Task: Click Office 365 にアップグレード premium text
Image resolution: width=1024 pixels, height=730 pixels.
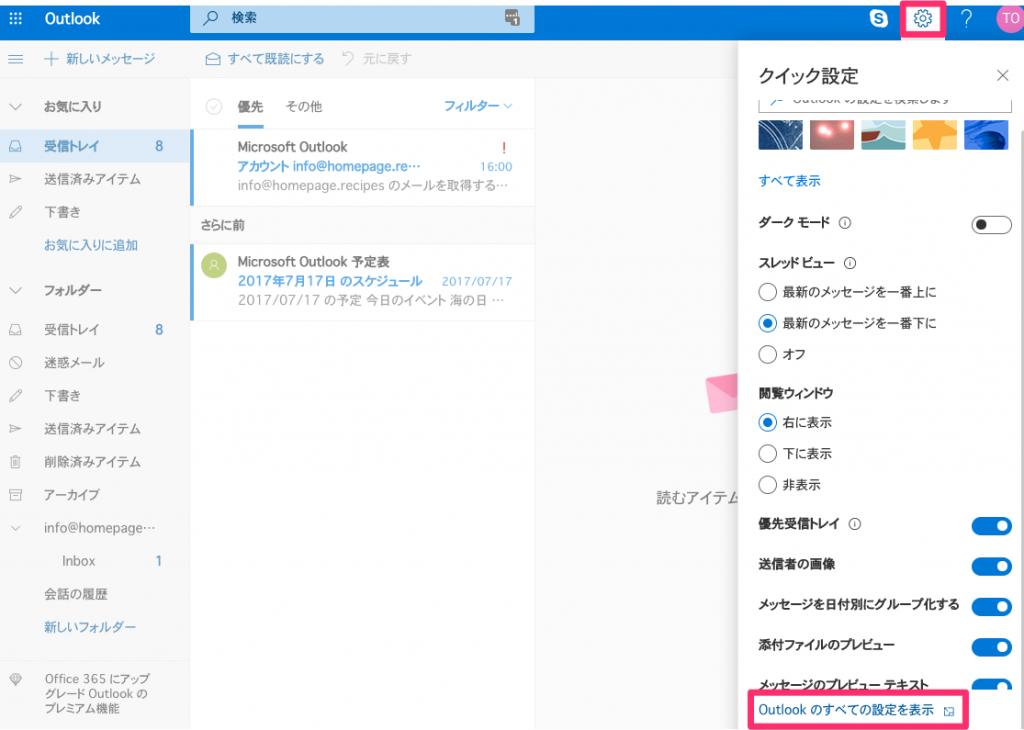Action: (97, 694)
